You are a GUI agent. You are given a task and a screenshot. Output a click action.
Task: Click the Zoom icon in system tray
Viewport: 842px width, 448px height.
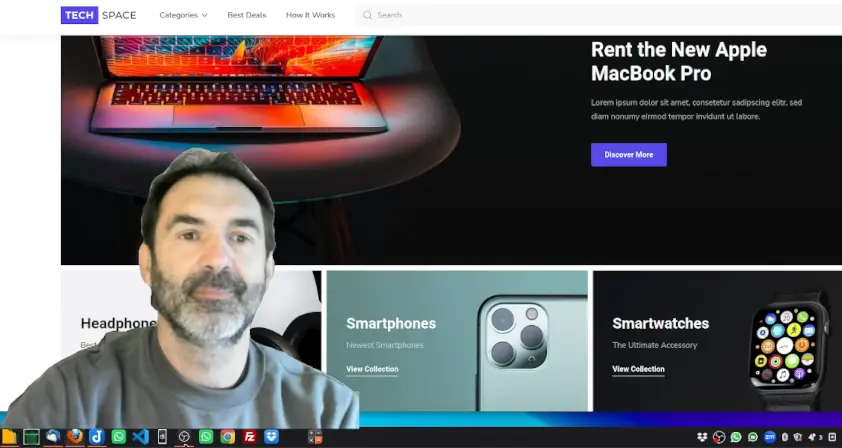click(770, 437)
